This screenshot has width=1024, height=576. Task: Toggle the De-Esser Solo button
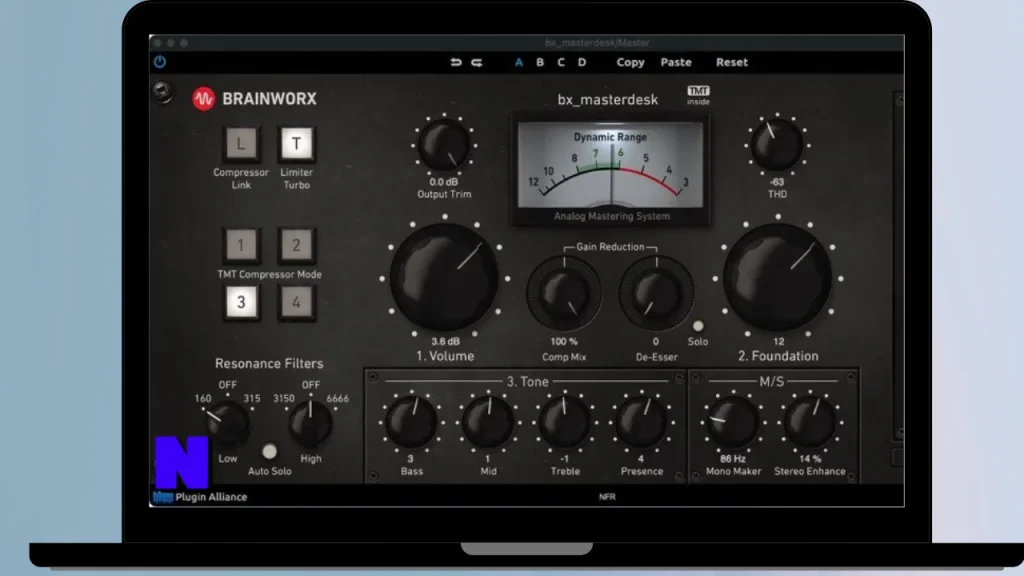[698, 326]
